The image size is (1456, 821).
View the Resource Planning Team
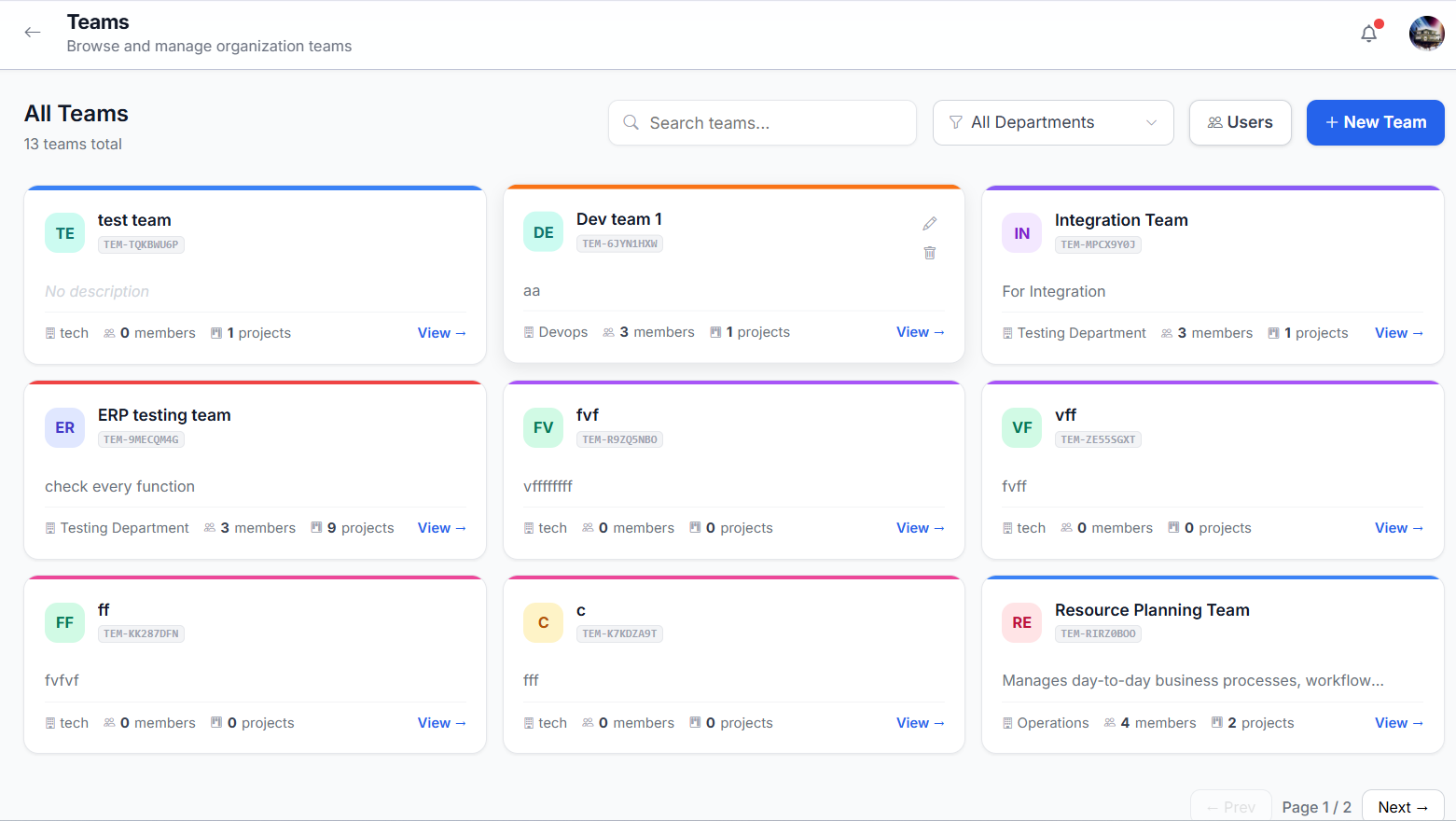1398,723
